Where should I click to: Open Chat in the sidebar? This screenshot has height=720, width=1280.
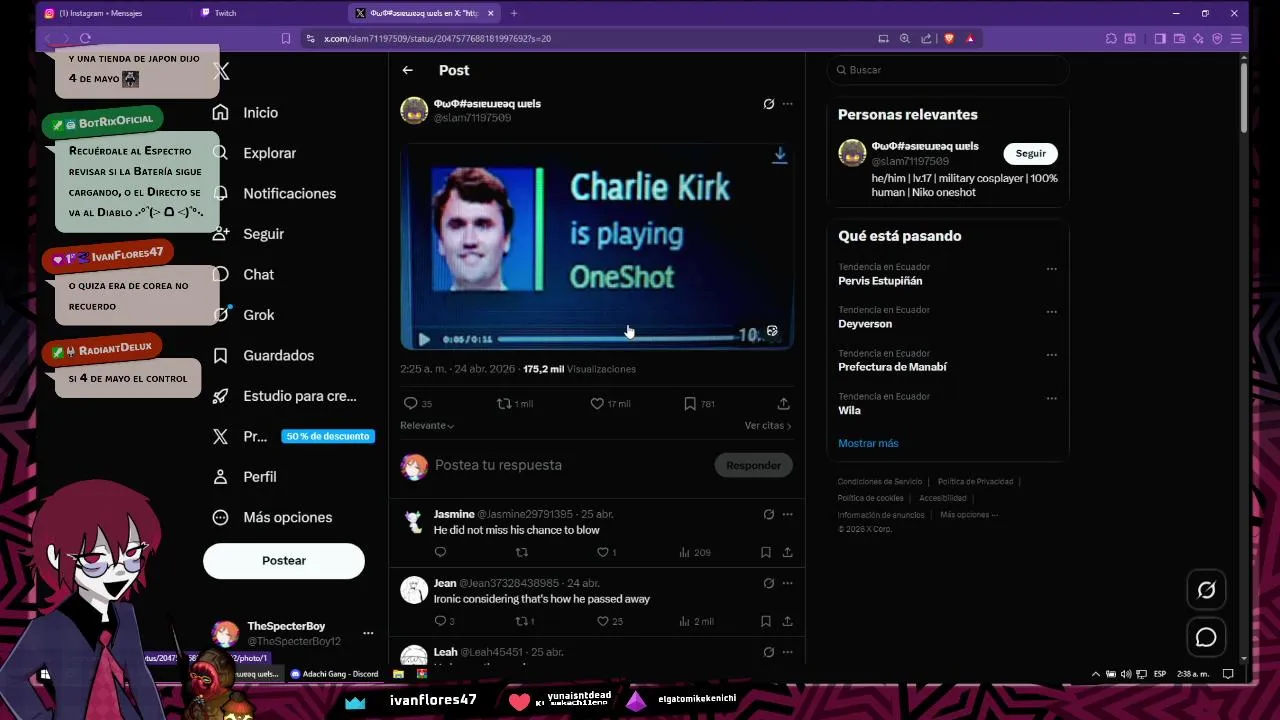pyautogui.click(x=257, y=274)
